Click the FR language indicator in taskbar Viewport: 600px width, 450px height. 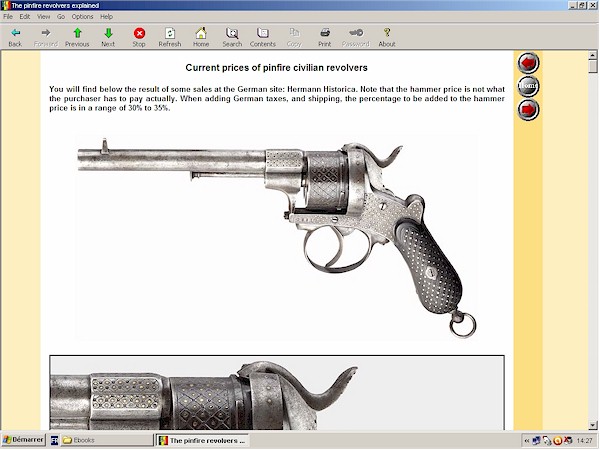(x=54, y=440)
